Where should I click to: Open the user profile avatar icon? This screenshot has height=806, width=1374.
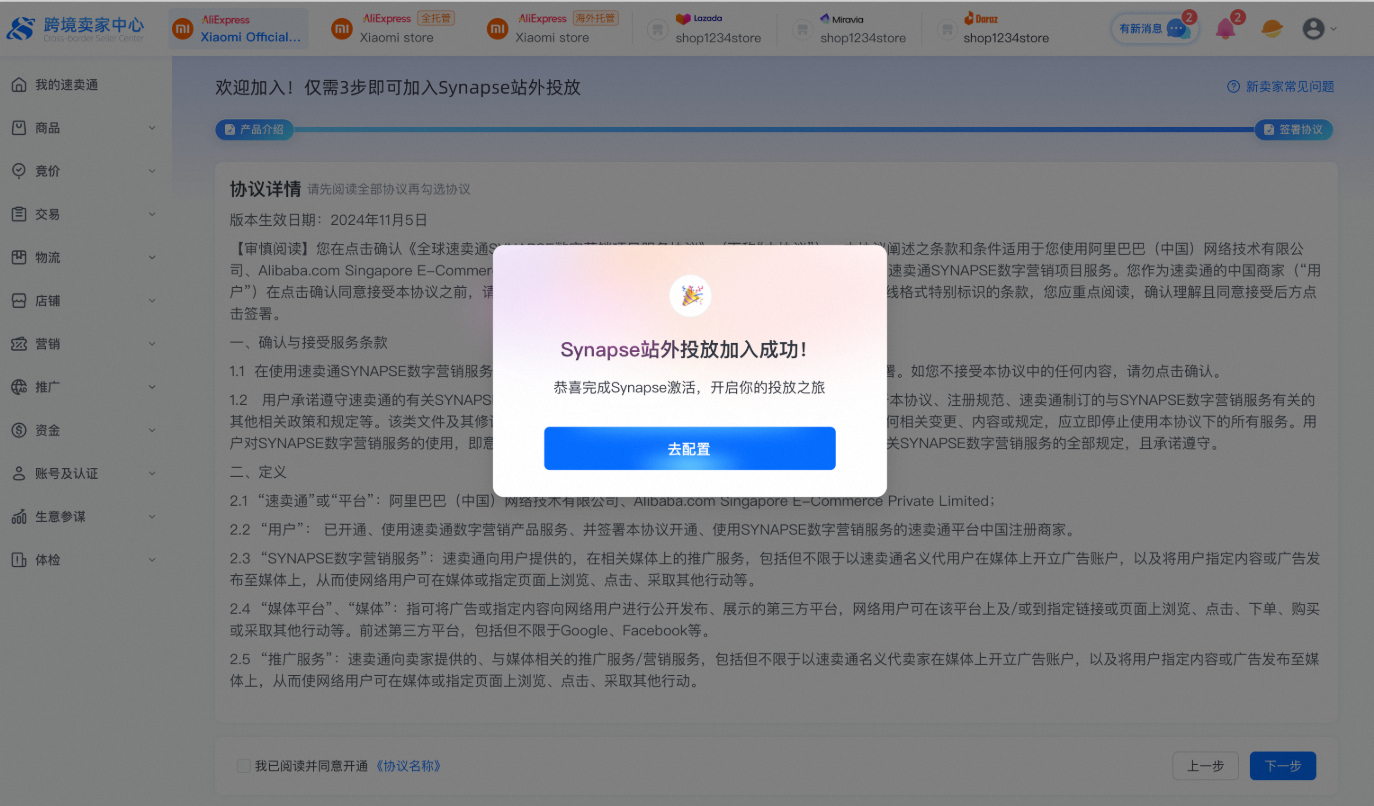[x=1313, y=29]
